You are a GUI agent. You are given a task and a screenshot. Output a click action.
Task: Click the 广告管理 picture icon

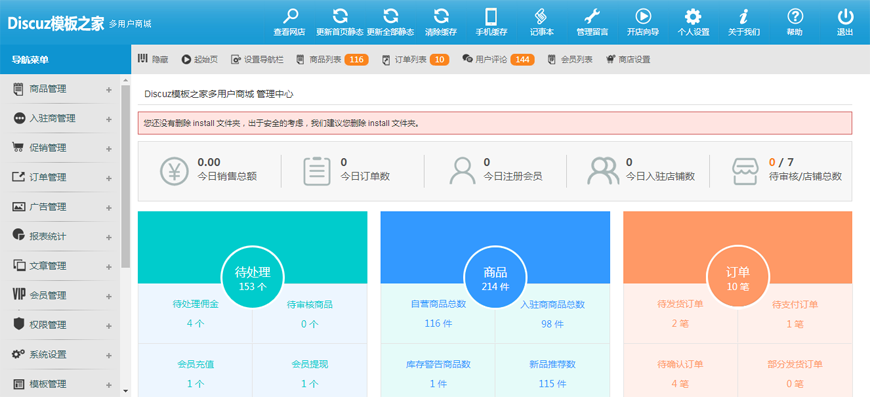tap(18, 206)
